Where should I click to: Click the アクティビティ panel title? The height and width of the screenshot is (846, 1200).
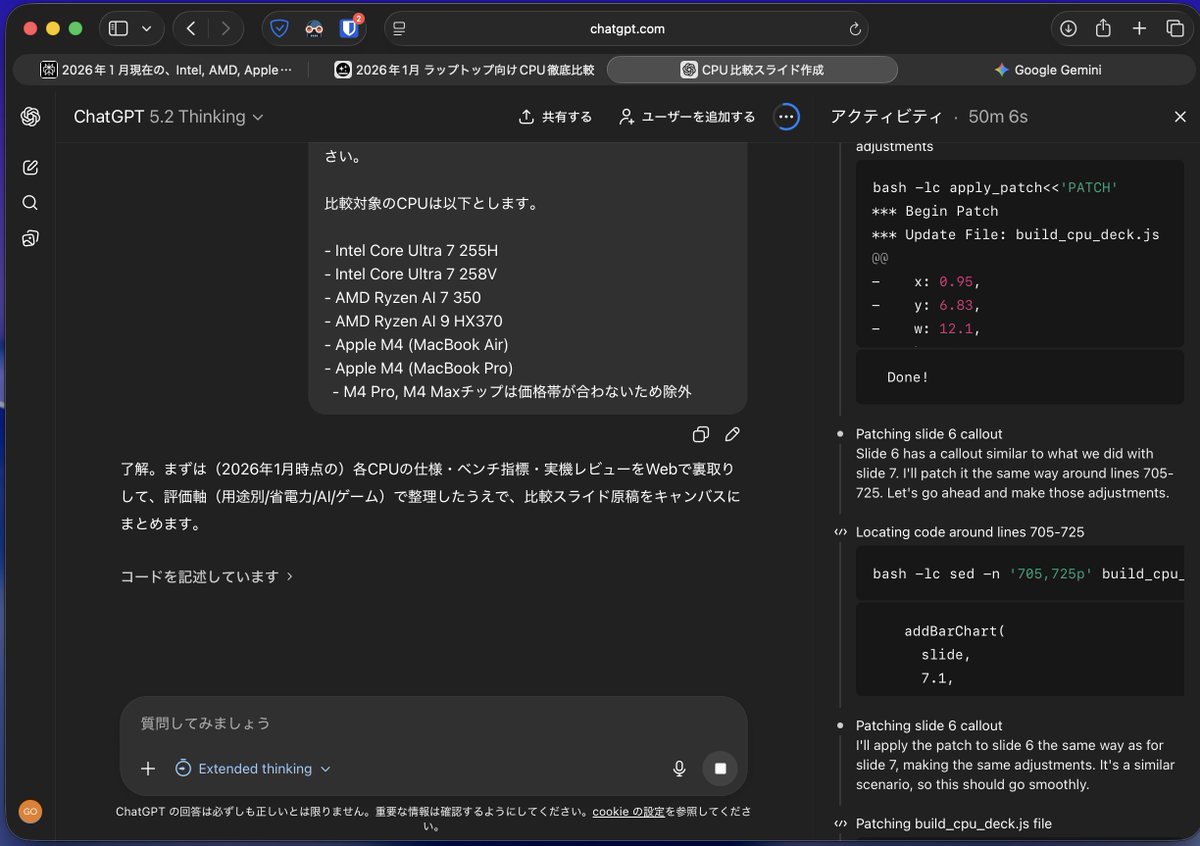tap(886, 117)
